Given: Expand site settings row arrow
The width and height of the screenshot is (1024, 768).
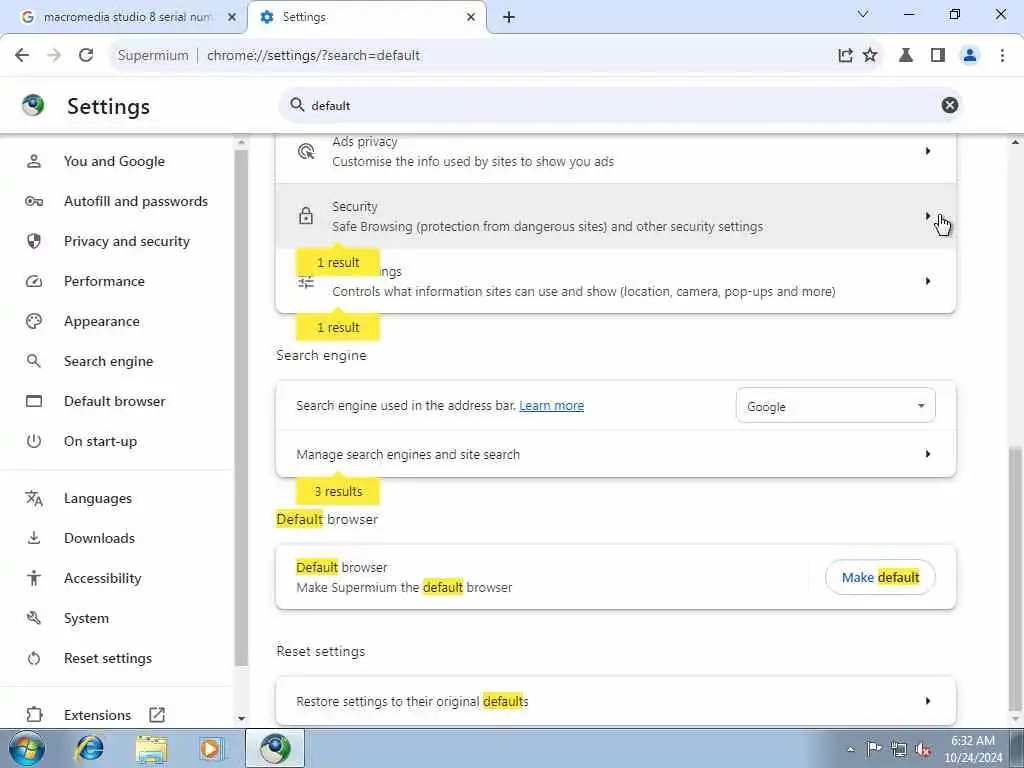Looking at the screenshot, I should 928,281.
